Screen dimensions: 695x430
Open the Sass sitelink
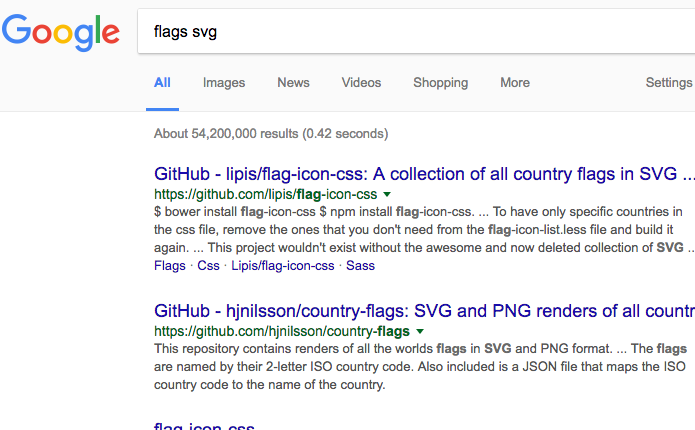coord(360,266)
